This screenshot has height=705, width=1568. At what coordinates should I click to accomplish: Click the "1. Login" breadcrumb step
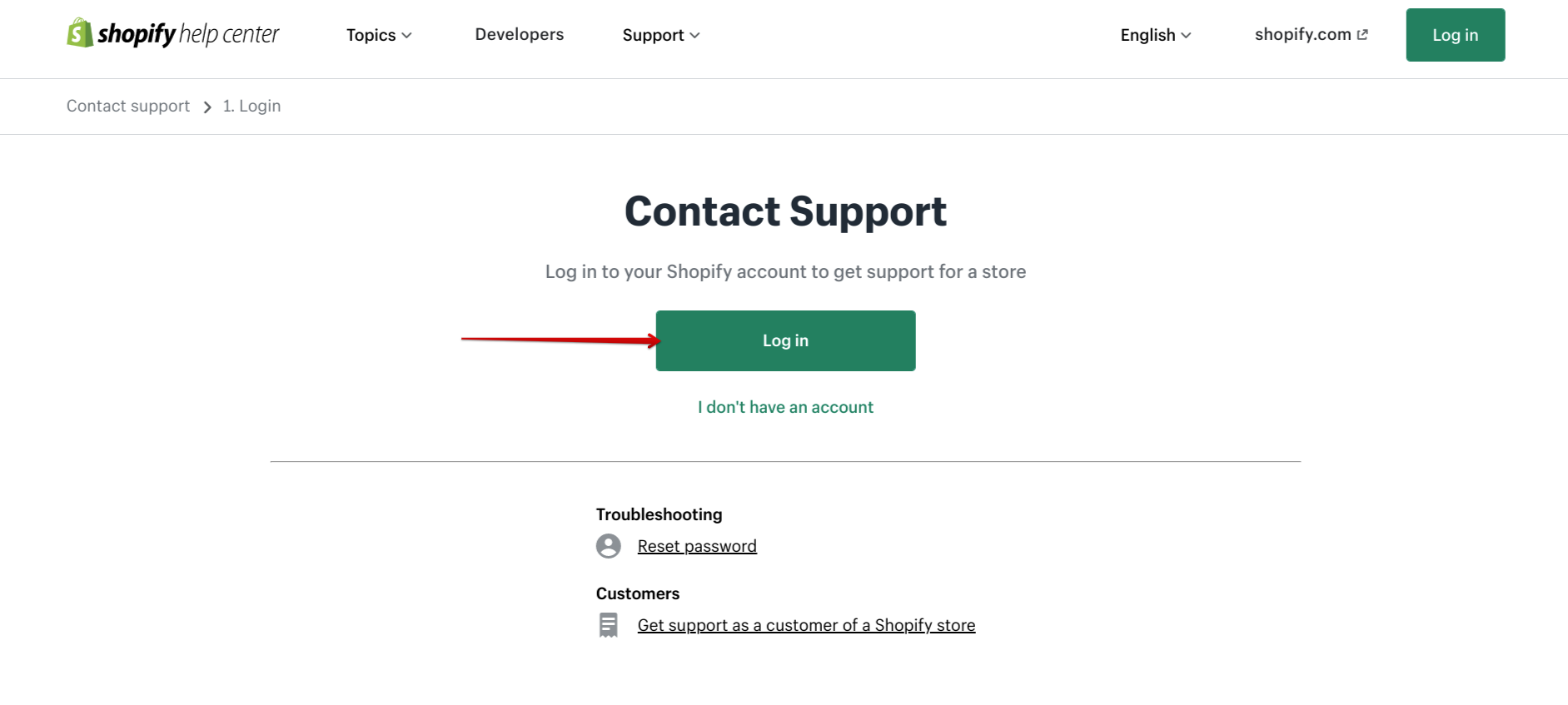(x=251, y=106)
